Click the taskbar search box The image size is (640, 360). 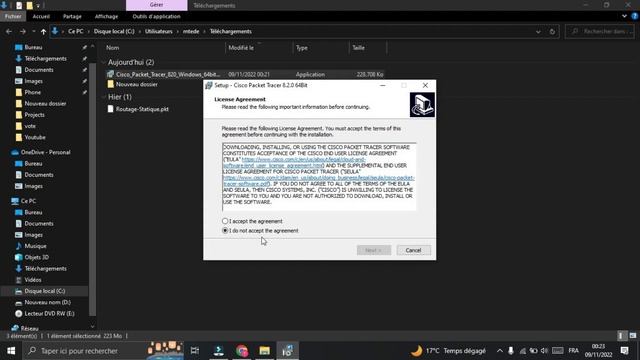click(103, 351)
